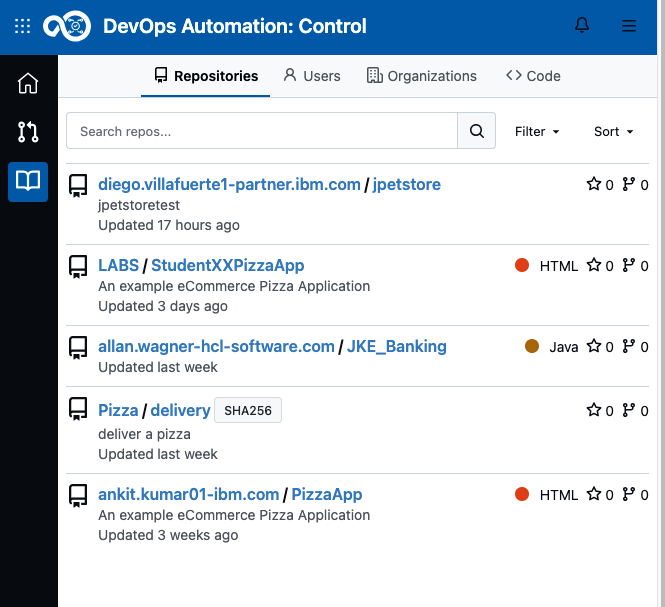This screenshot has width=665, height=607.
Task: Click the star icon on jpetstore row
Action: 594,184
